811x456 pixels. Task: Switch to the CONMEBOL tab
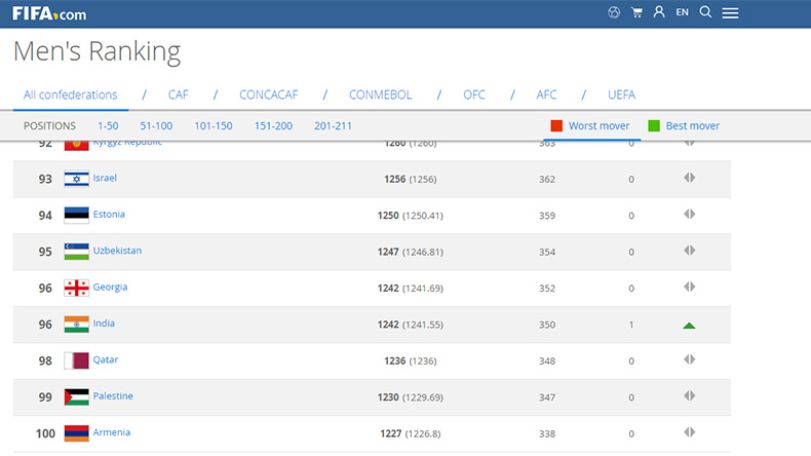(380, 95)
